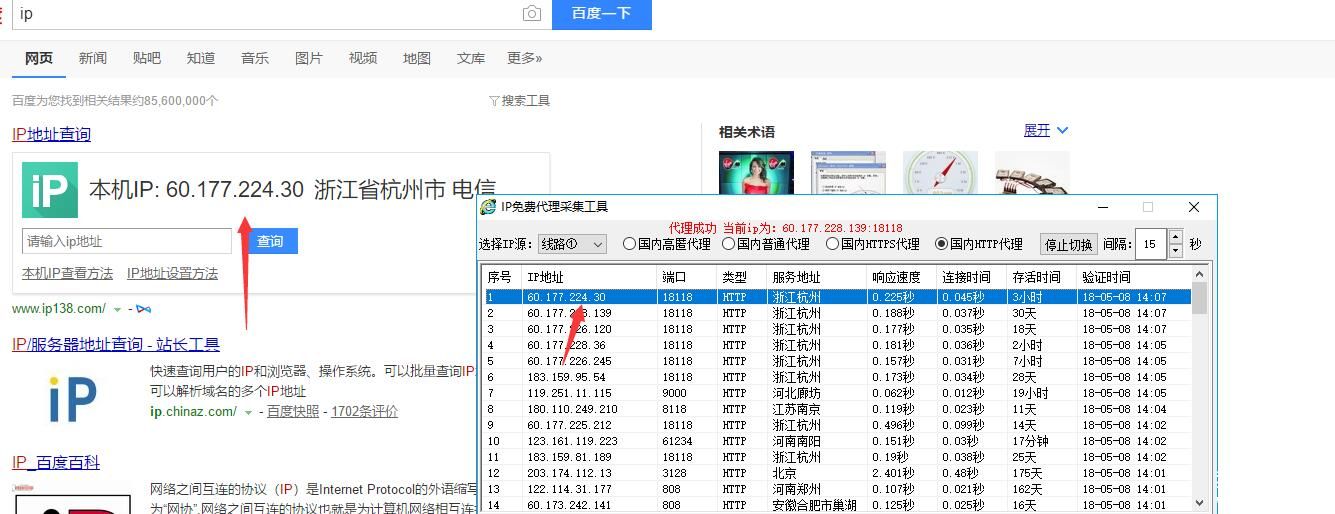
Task: Switch to the 新闻 tab
Action: tap(93, 58)
